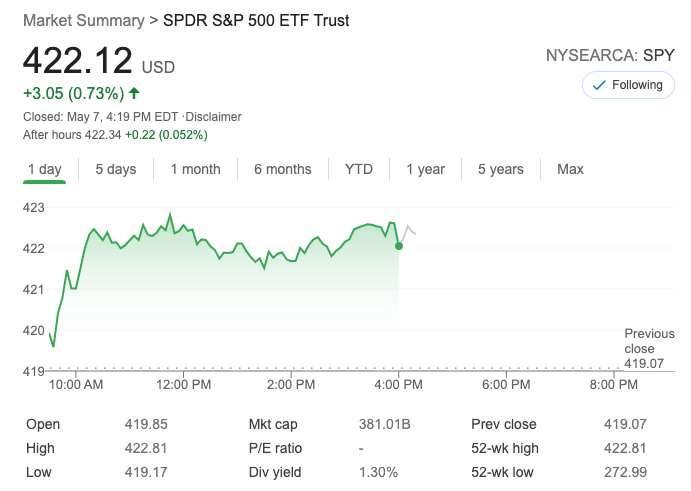Open the Disclaimer link
The image size is (691, 491).
214,117
